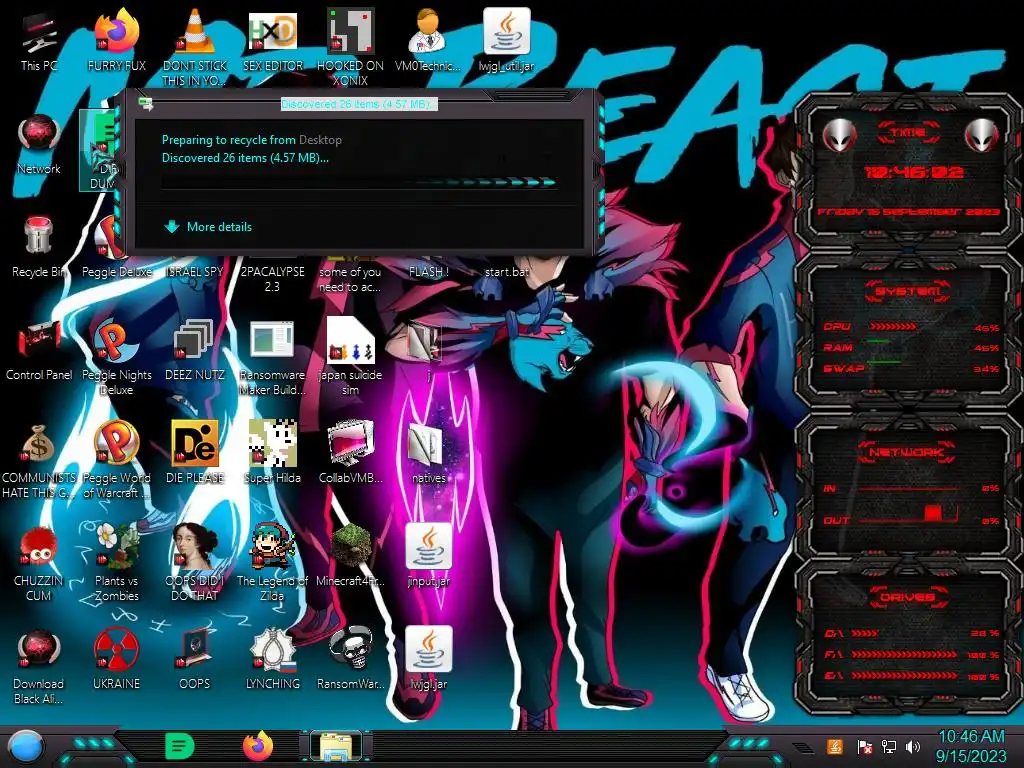Select VM0Technic desktop shortcut
This screenshot has height=768, width=1024.
pyautogui.click(x=428, y=40)
